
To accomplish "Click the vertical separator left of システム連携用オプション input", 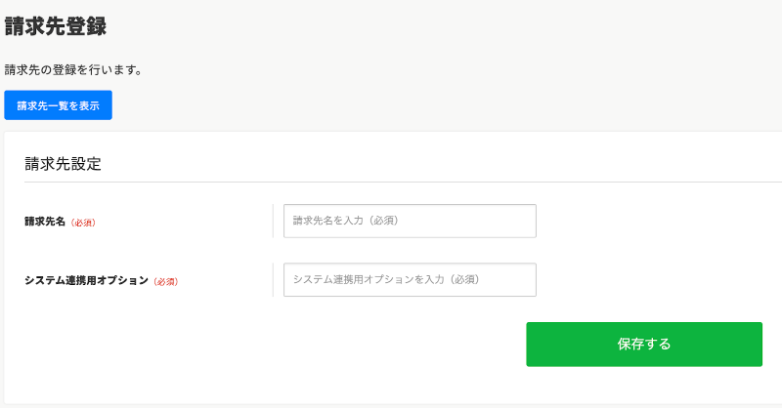I will point(273,280).
